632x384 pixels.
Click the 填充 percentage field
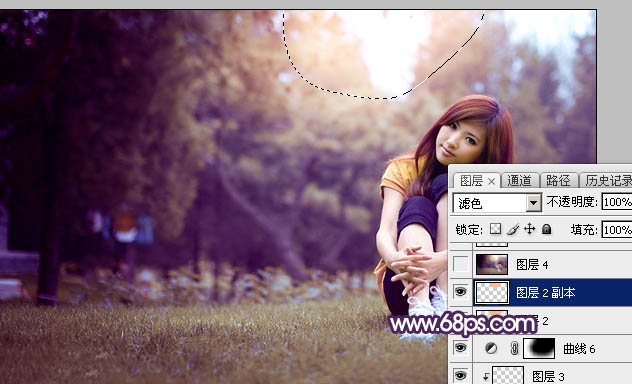(x=617, y=230)
